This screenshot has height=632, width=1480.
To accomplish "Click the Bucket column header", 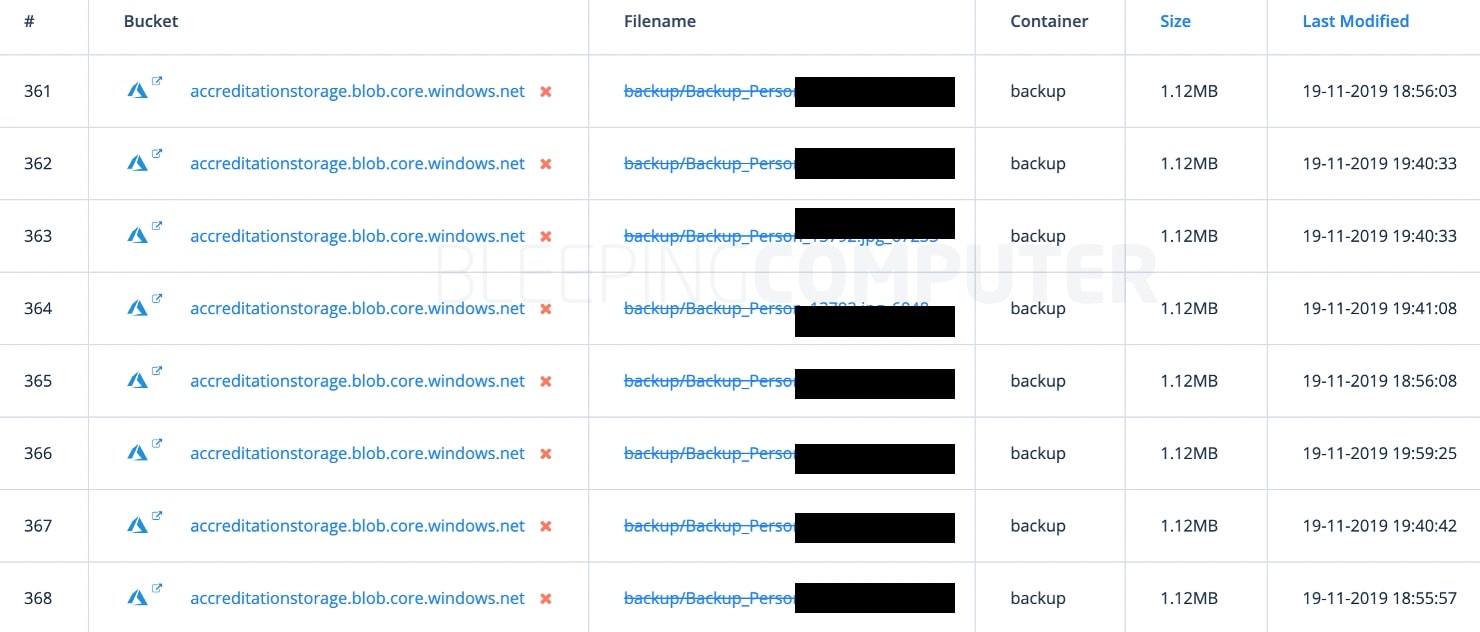I will pyautogui.click(x=151, y=21).
